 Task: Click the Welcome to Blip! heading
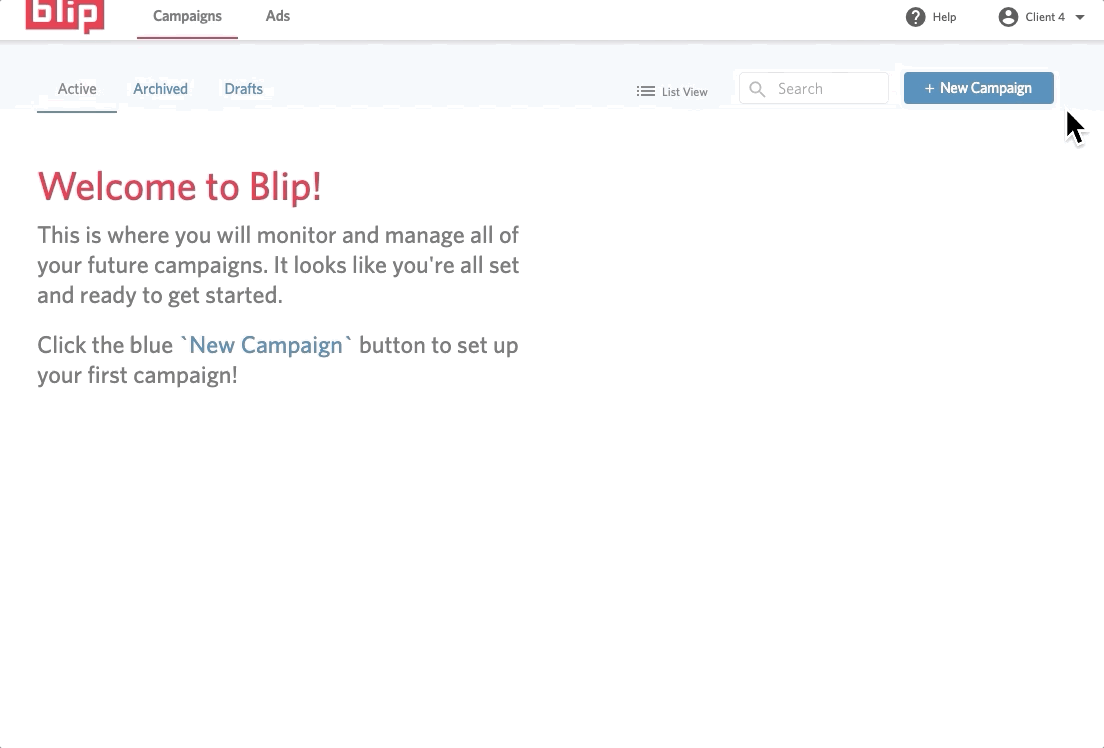pos(180,187)
